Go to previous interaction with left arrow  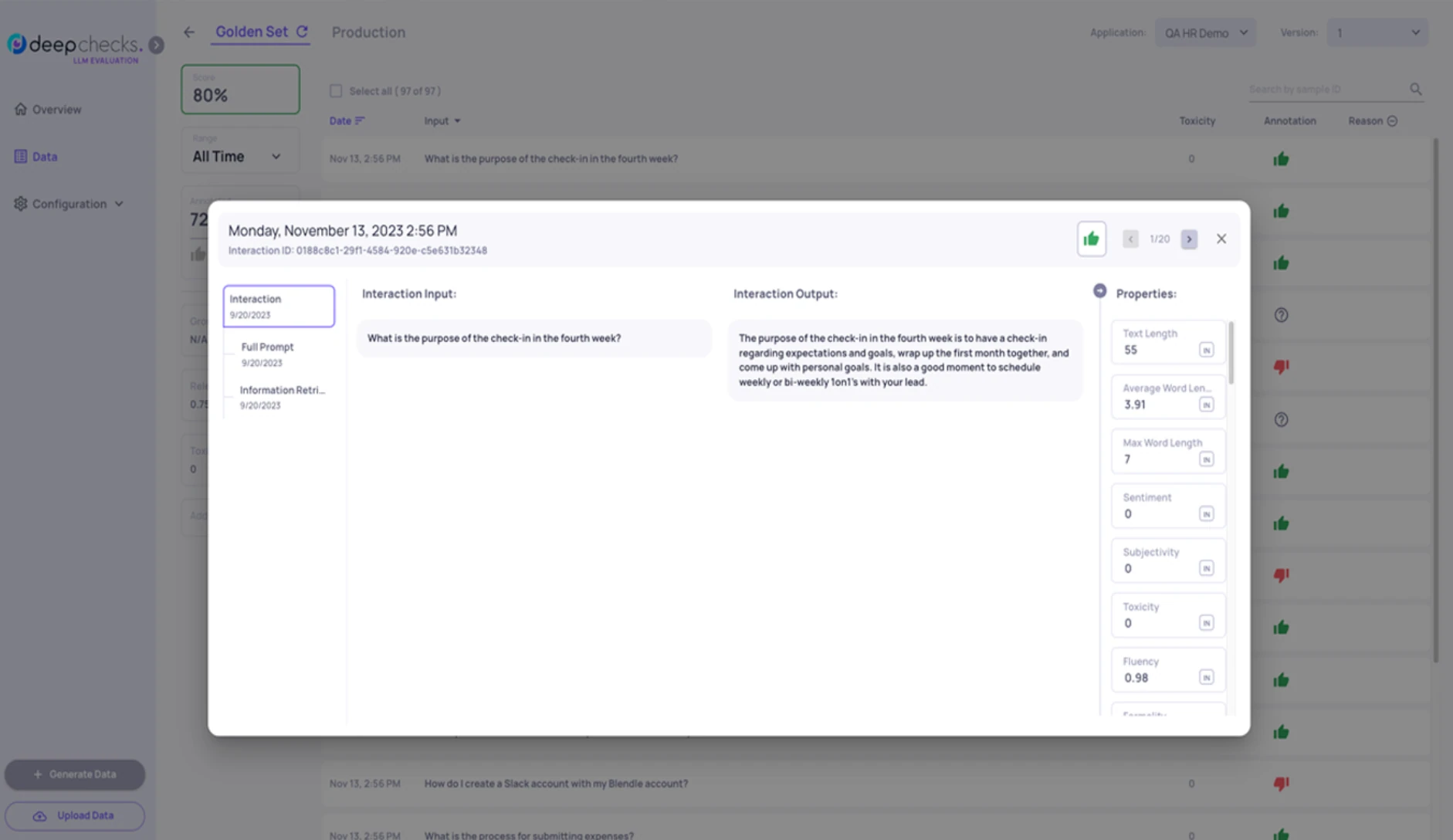tap(1130, 239)
